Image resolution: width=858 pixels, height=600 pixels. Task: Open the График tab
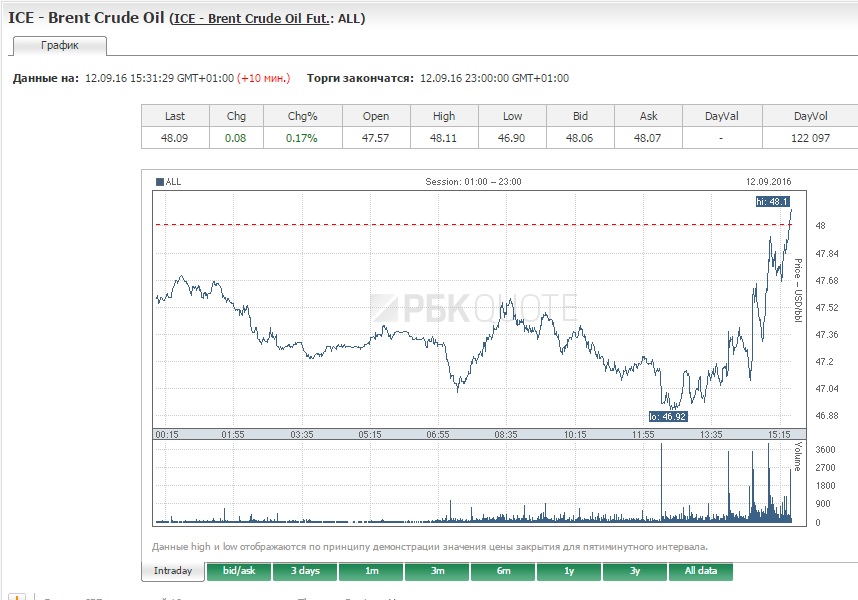(x=59, y=46)
